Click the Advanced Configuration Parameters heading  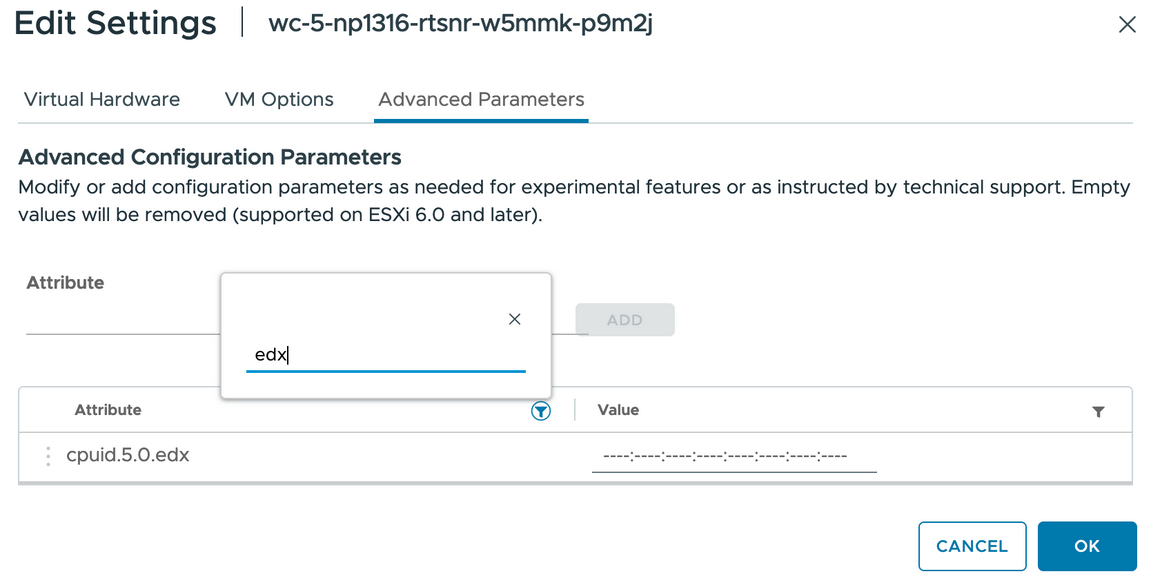pyautogui.click(x=210, y=157)
